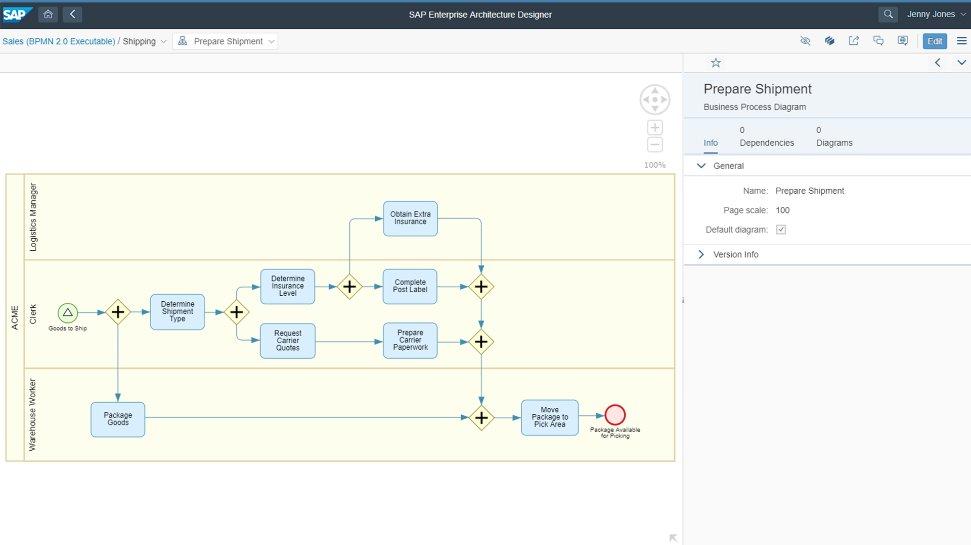The width and height of the screenshot is (971, 545).
Task: Toggle the Default diagram checkbox
Action: pos(781,230)
